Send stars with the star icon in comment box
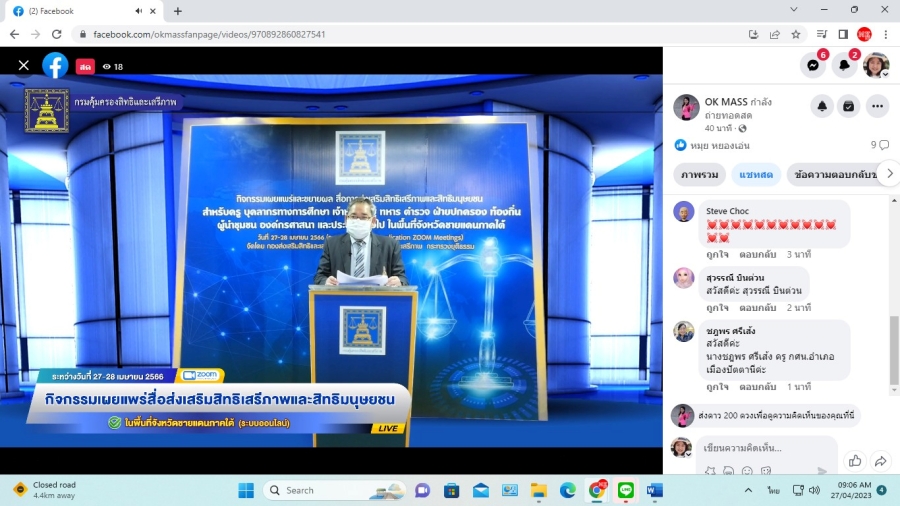Image resolution: width=900 pixels, height=506 pixels. point(710,471)
